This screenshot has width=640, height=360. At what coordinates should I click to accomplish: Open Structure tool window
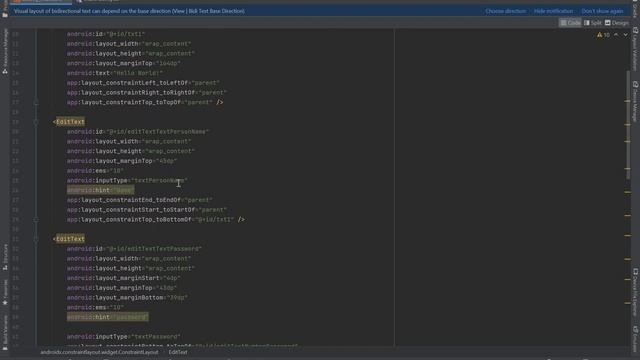coord(5,257)
